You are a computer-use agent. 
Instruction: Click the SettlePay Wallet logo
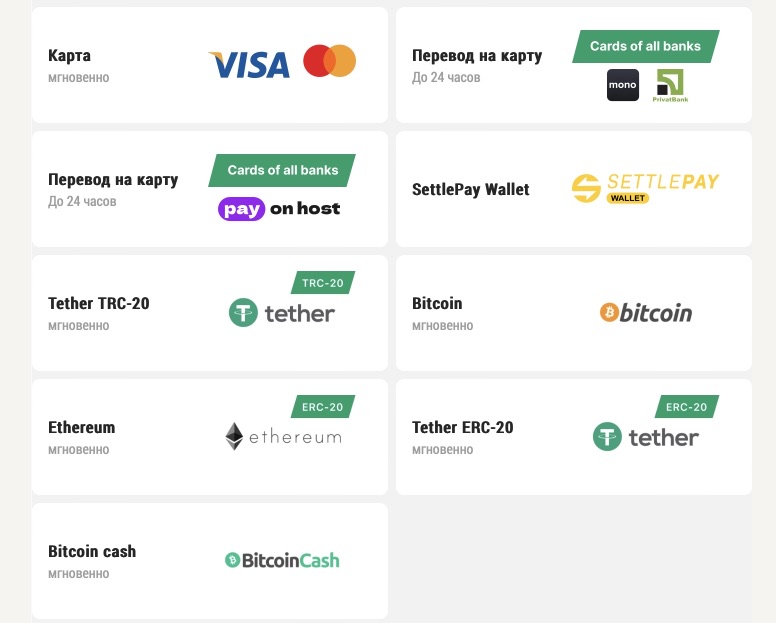tap(645, 188)
